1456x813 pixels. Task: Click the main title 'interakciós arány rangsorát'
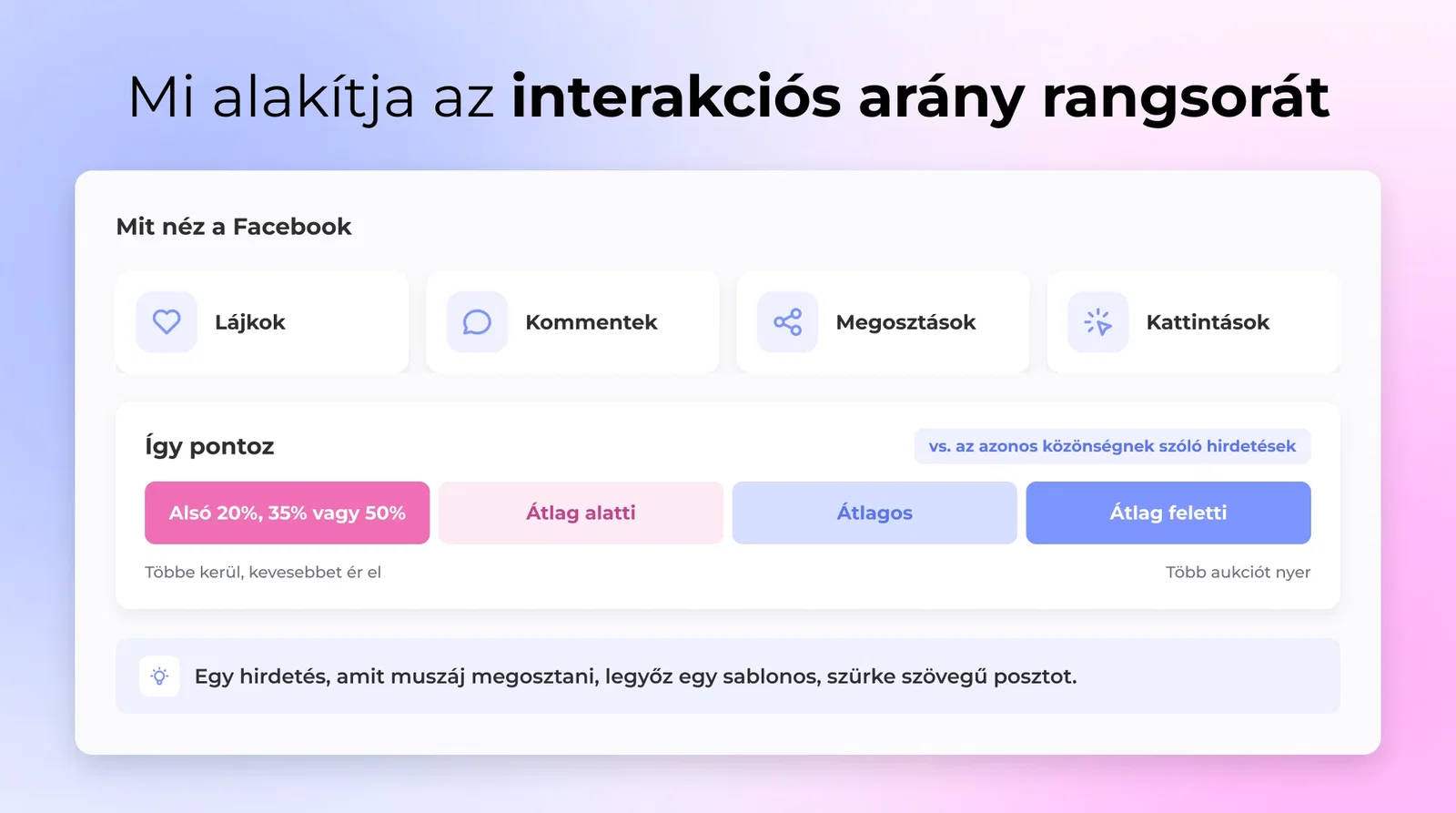[x=920, y=97]
